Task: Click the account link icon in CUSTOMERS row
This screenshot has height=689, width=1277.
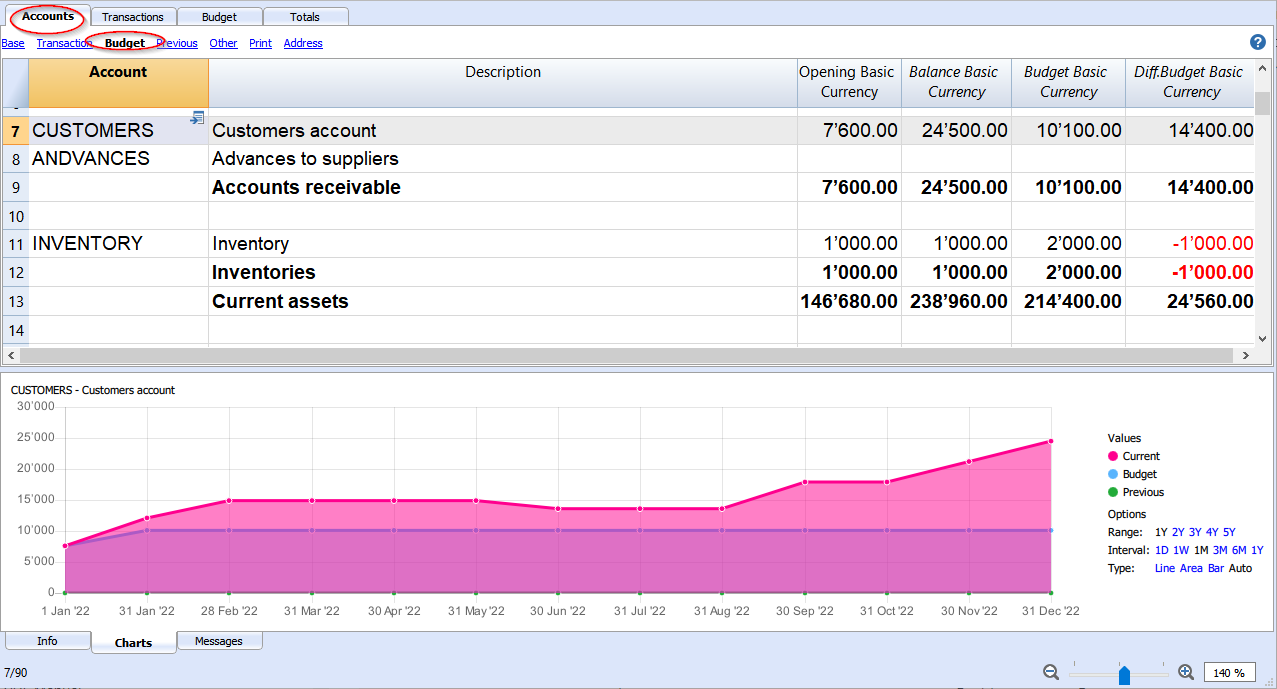Action: click(x=197, y=118)
